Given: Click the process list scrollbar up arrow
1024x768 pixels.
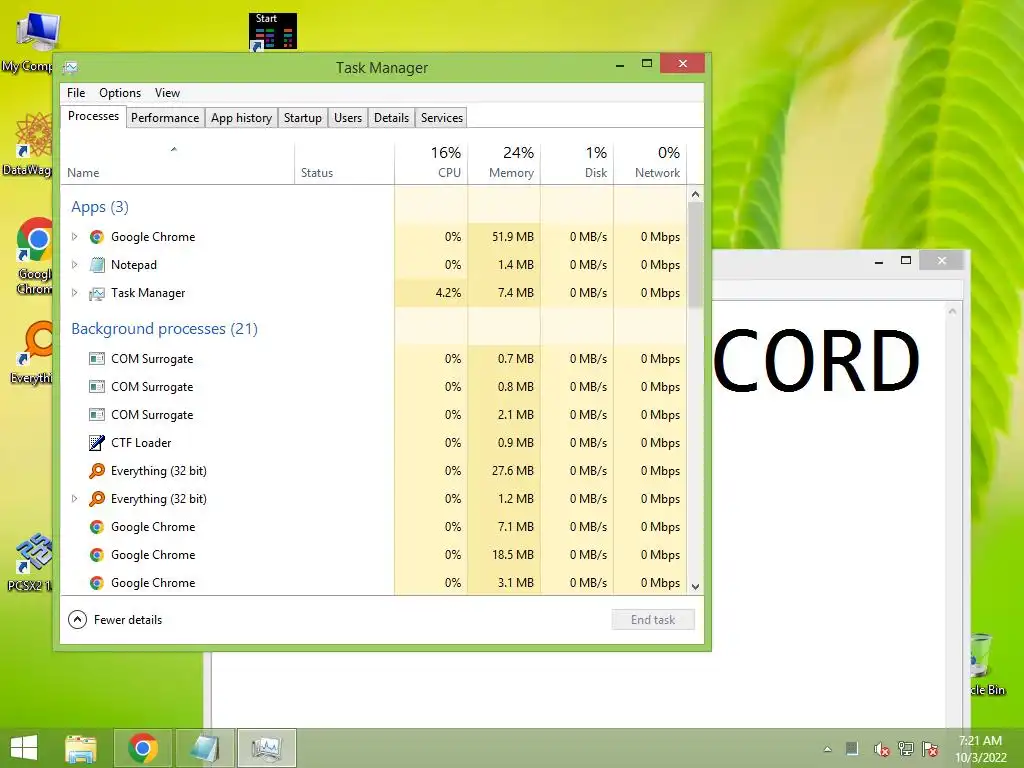Looking at the screenshot, I should 696,194.
